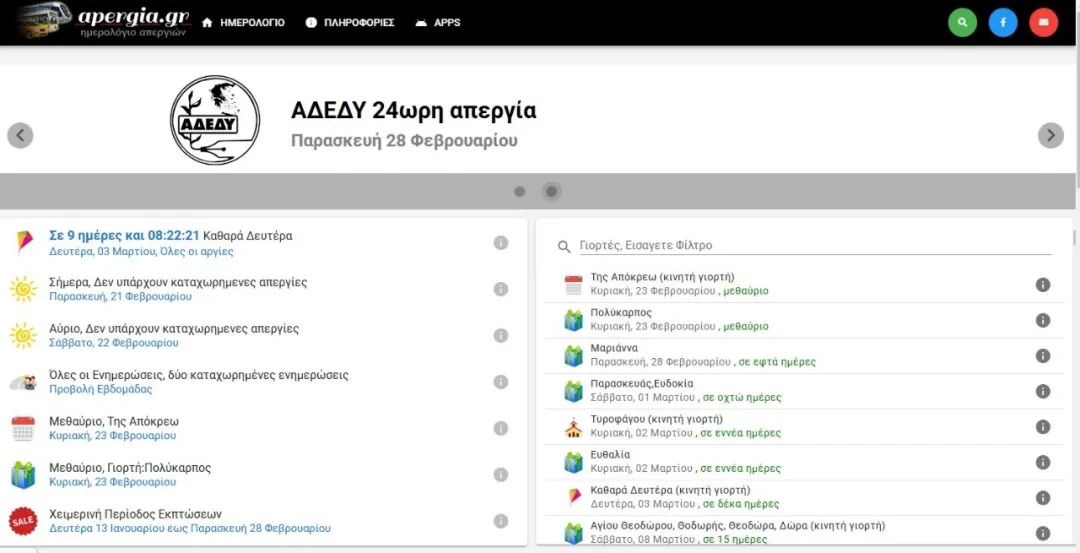Click info icon for Αύριο strikes row
Screen dimensions: 1080x553
pos(501,335)
